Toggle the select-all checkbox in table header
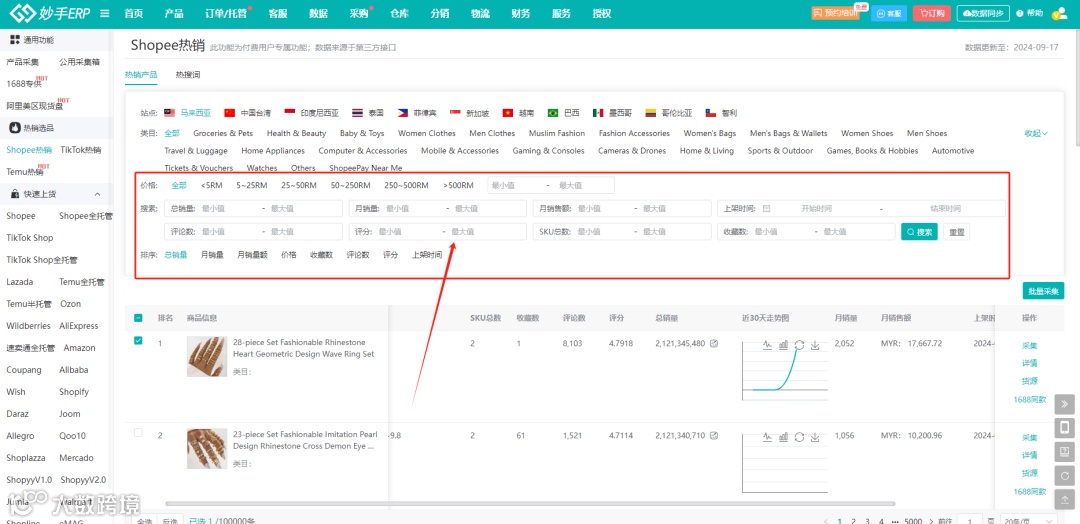The width and height of the screenshot is (1080, 524). 138,318
